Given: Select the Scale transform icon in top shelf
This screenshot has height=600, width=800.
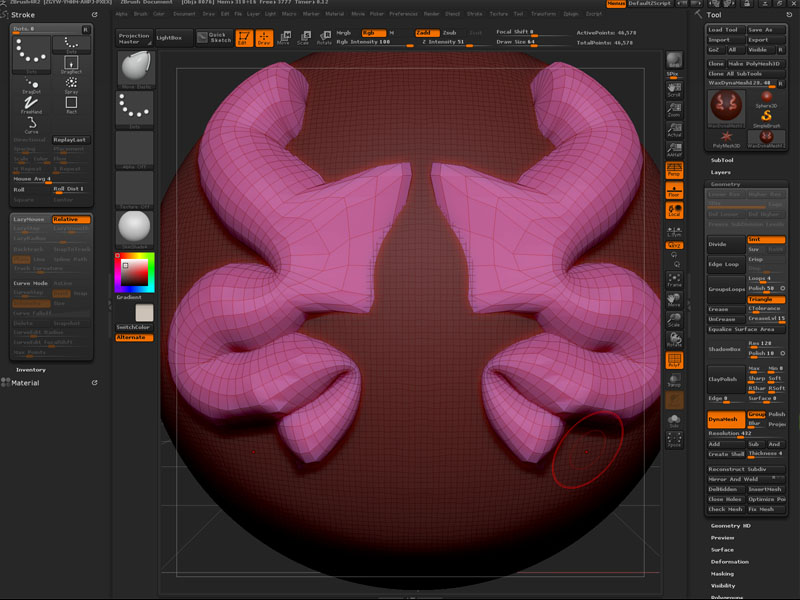Looking at the screenshot, I should coord(304,38).
